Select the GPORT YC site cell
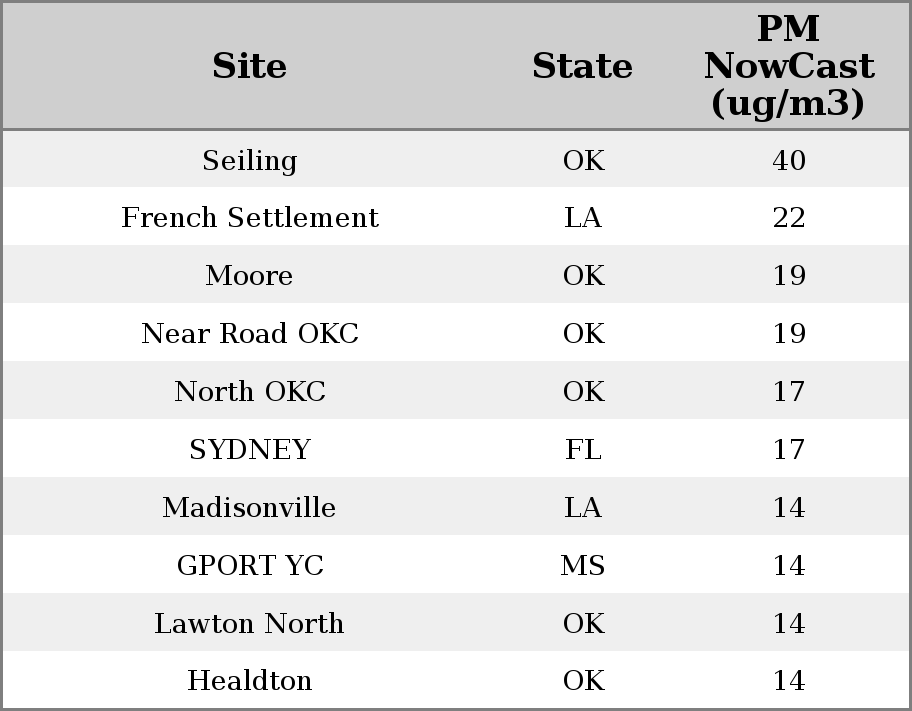Viewport: 912px width, 711px height. tap(249, 566)
